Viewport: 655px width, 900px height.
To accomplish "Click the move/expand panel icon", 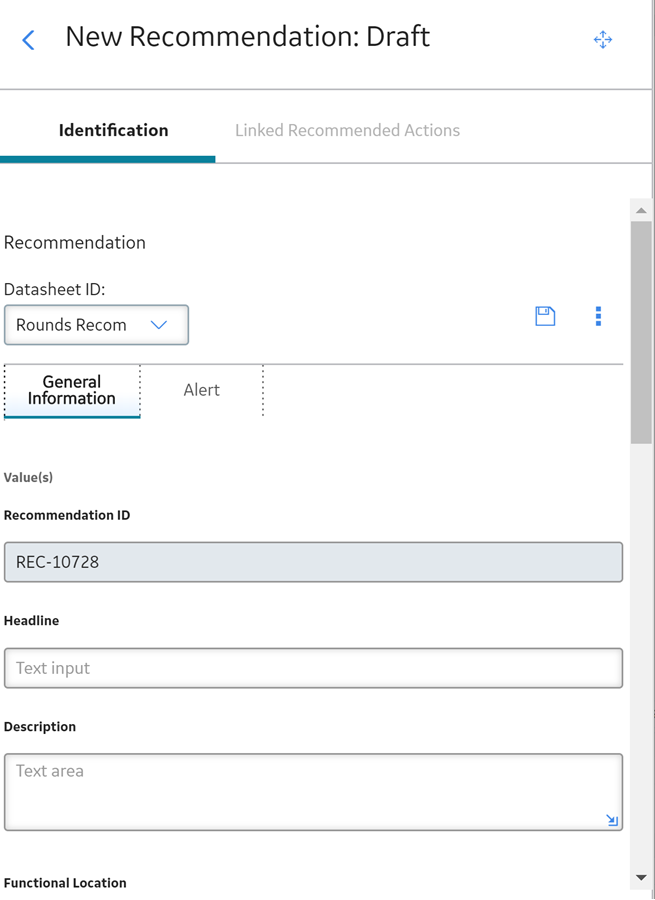I will 603,40.
